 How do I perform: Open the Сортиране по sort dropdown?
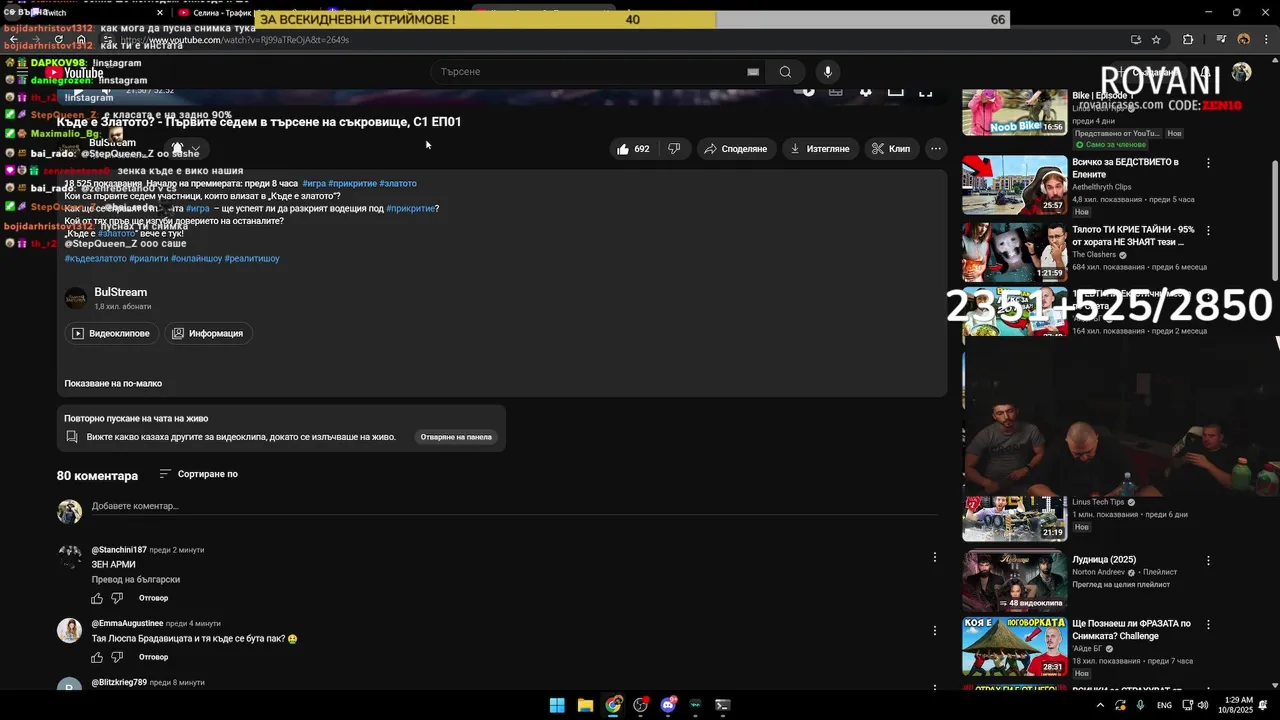pyautogui.click(x=198, y=474)
